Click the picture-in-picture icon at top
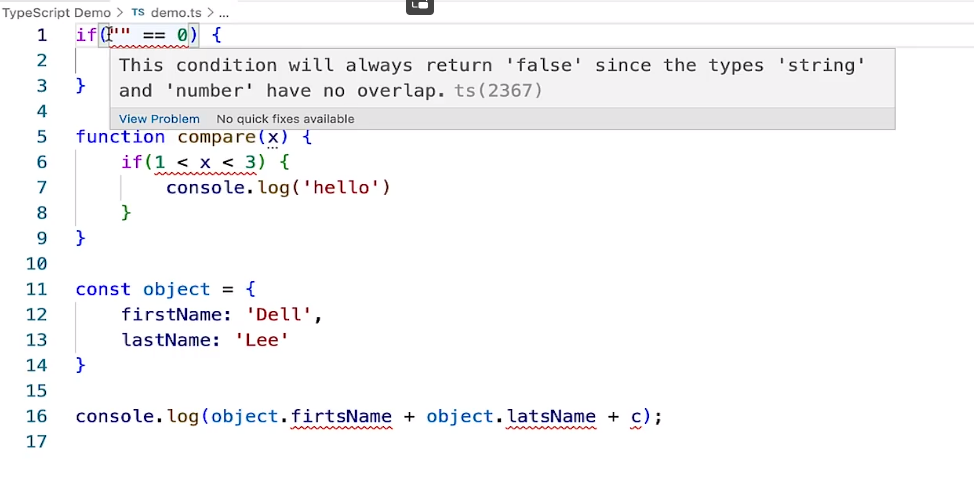 [420, 6]
